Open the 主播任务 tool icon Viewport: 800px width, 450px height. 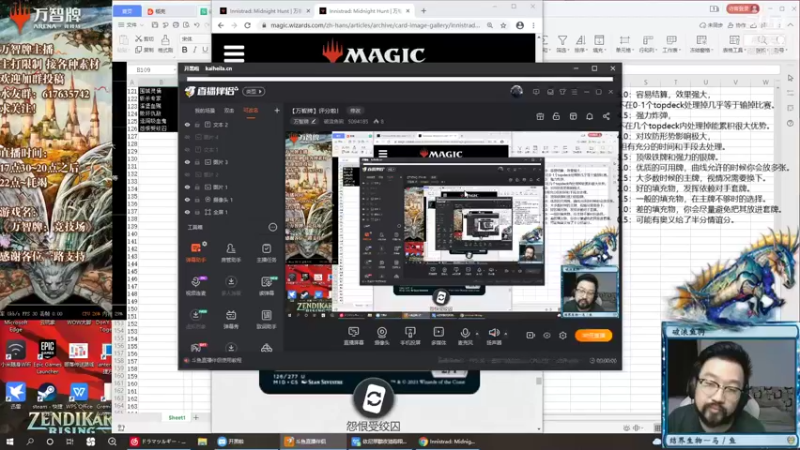point(266,252)
